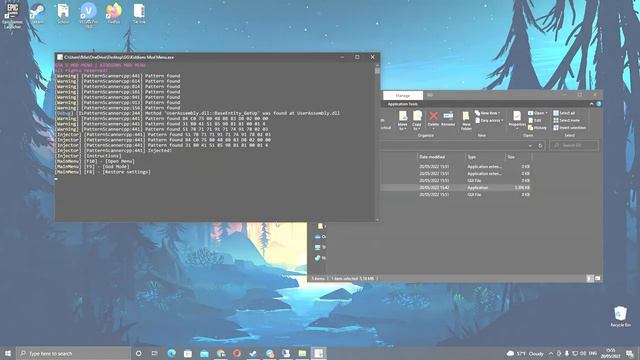The width and height of the screenshot is (640, 360).
Task: Switch Explorer to the details view button
Action: pos(590,278)
